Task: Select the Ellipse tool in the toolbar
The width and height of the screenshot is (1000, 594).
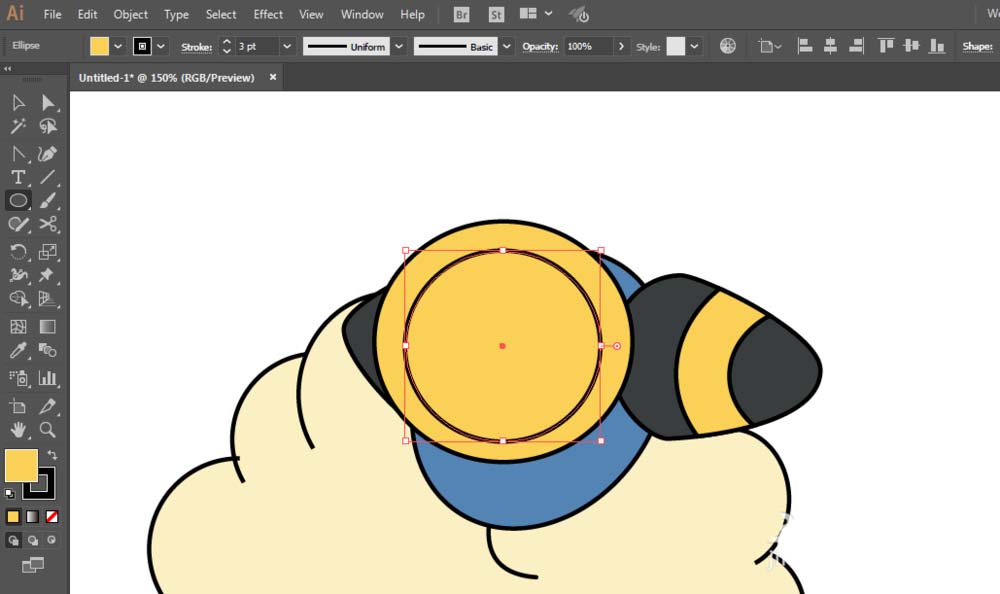Action: pos(18,200)
